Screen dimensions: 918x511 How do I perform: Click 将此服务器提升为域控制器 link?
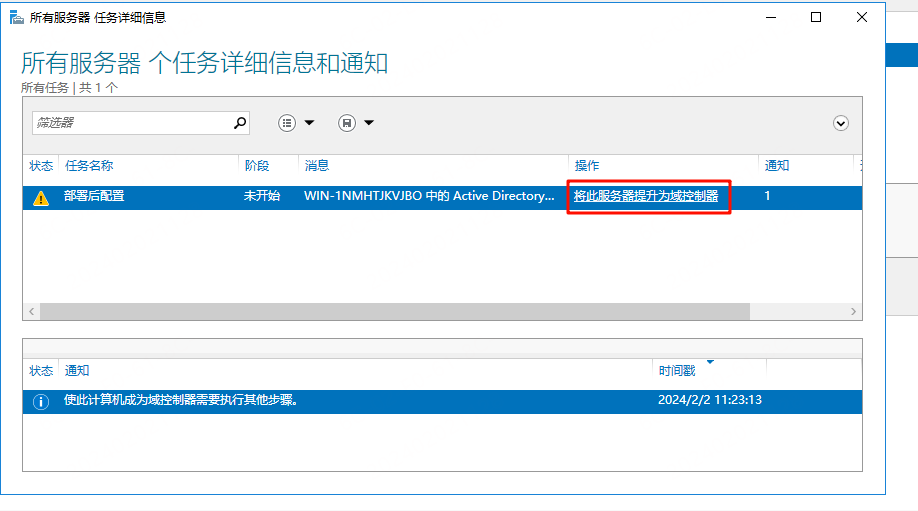[x=646, y=197]
